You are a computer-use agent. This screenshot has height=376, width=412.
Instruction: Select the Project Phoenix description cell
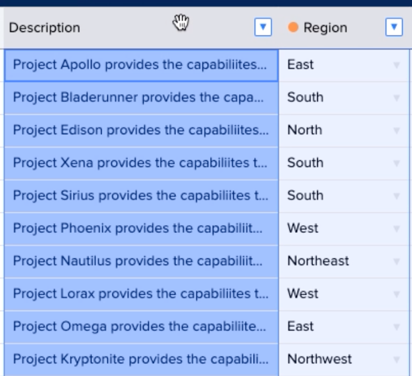[x=141, y=228]
